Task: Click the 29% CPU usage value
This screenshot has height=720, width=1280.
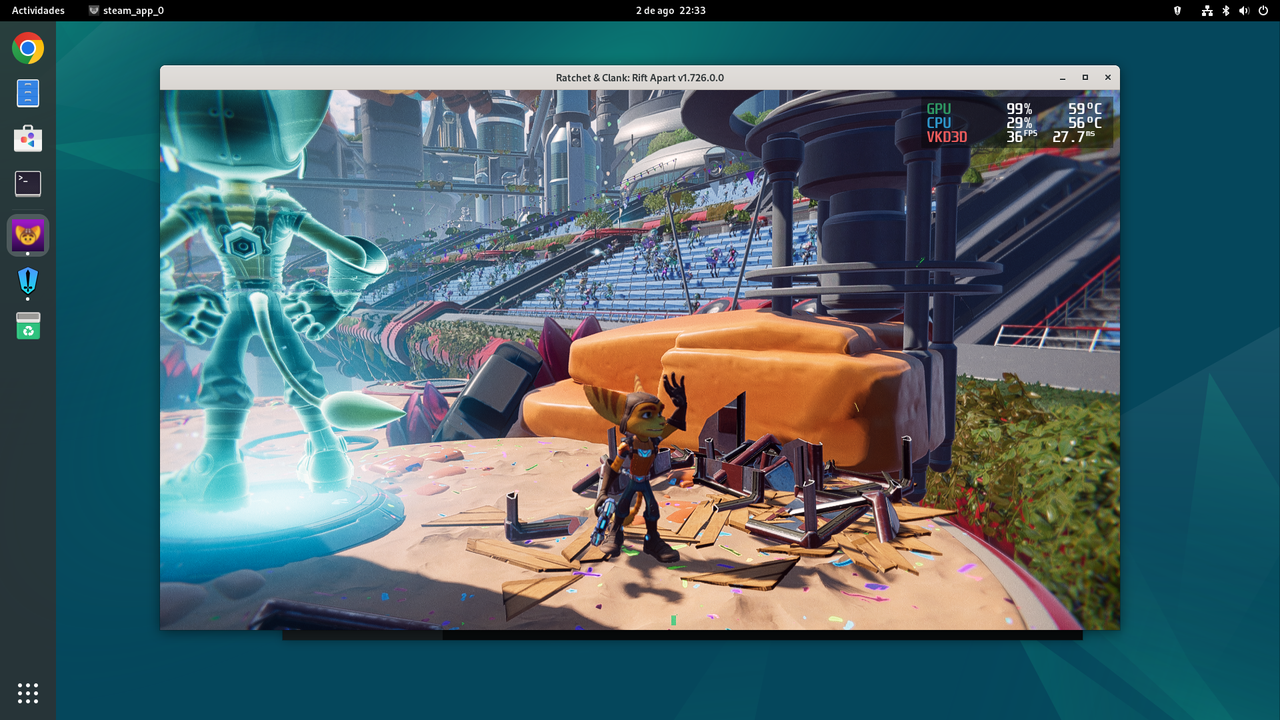Action: click(x=1019, y=123)
